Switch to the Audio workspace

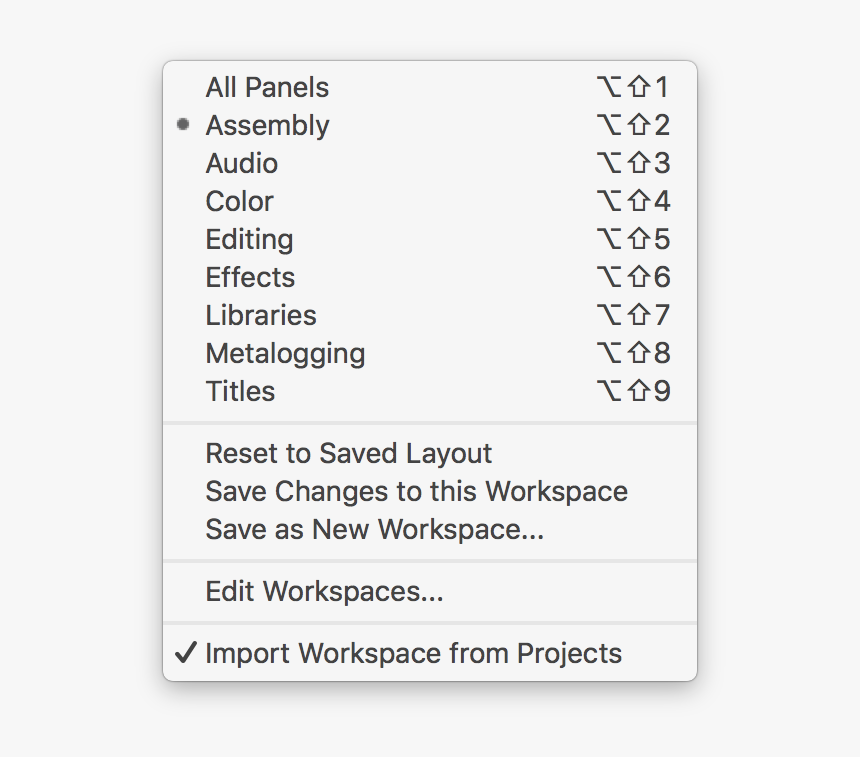pyautogui.click(x=242, y=164)
